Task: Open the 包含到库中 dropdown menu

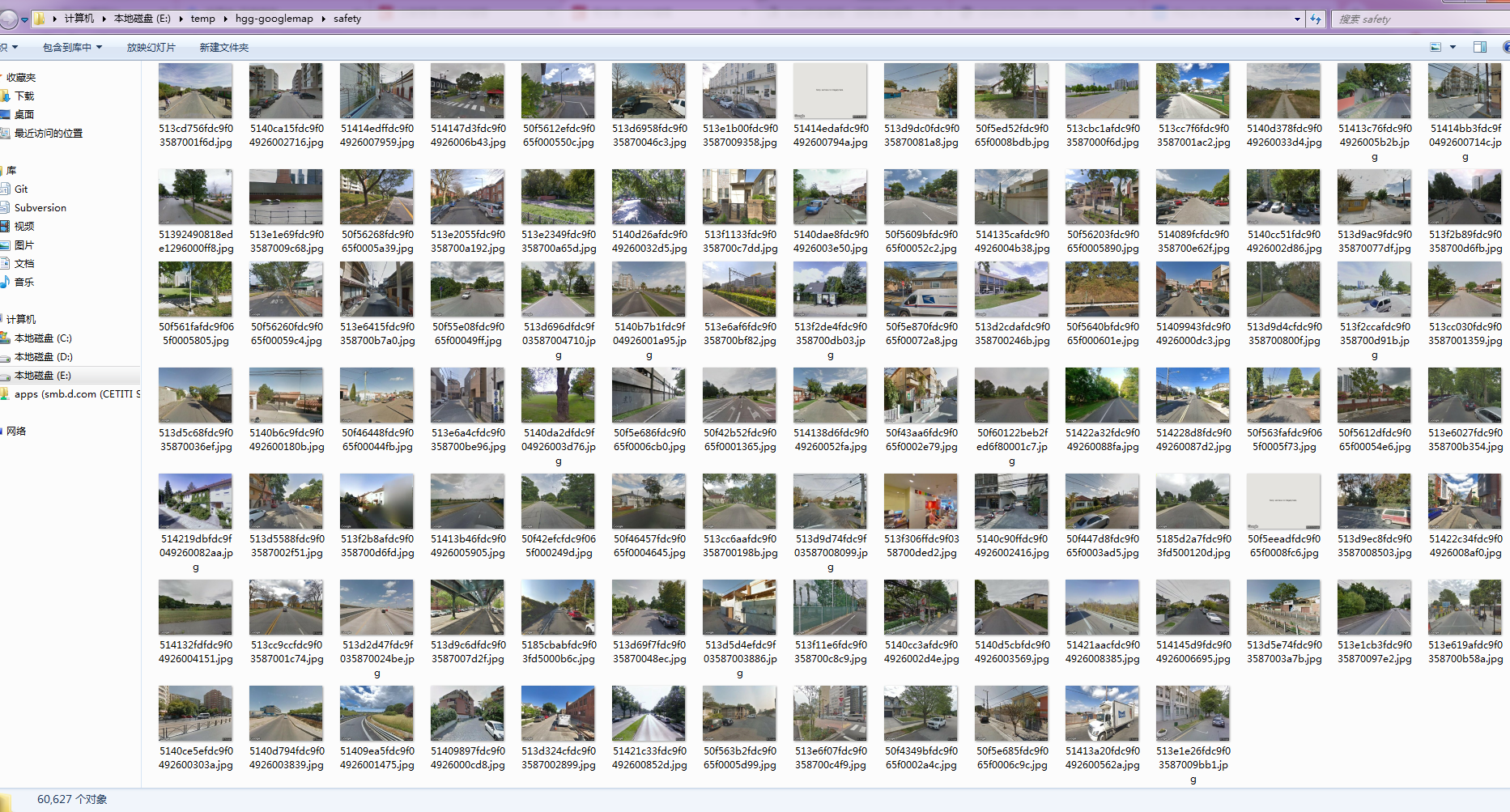Action: pyautogui.click(x=72, y=47)
